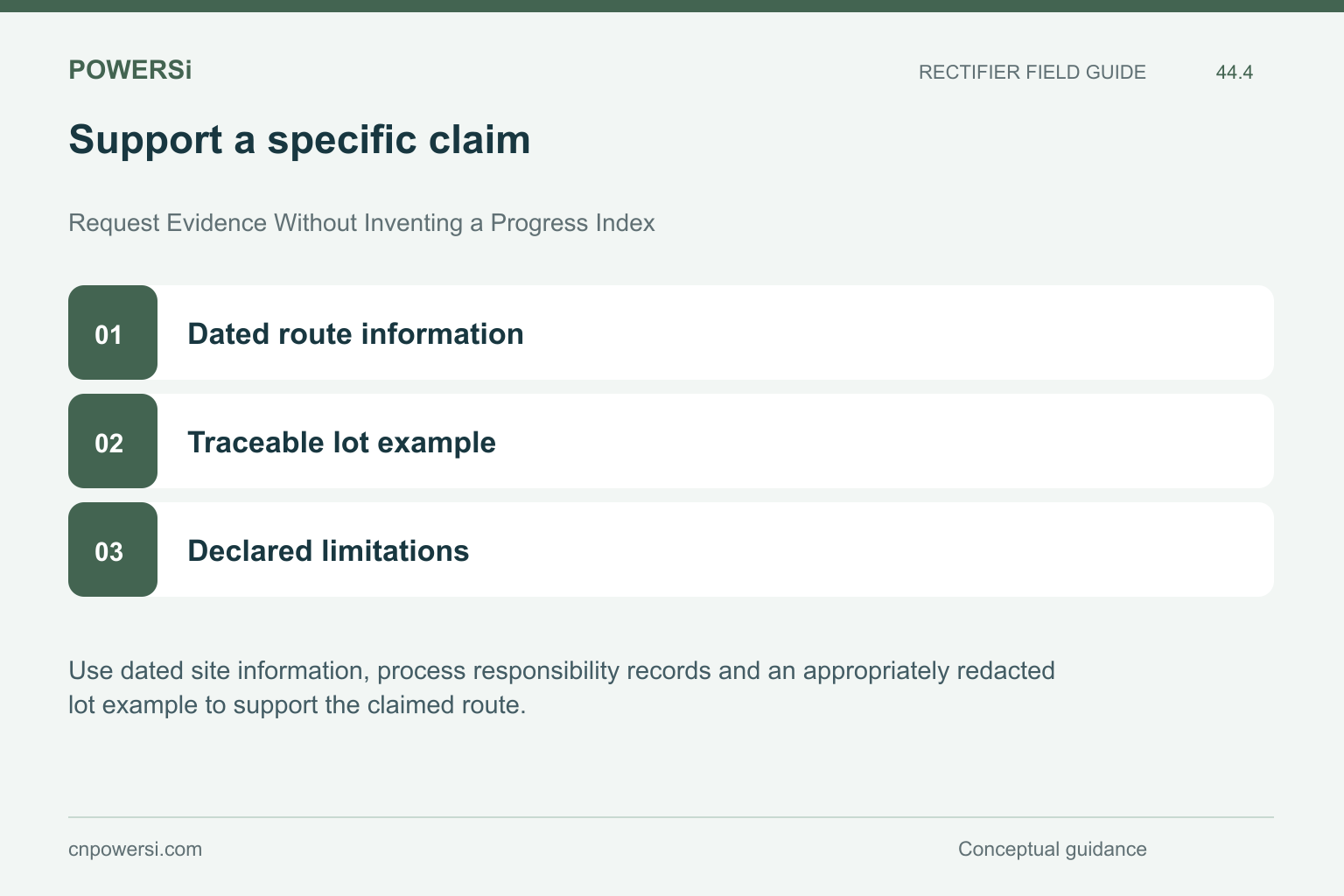This screenshot has width=1344, height=896.
Task: Select the heading 'Support a specific claim'
Action: tap(299, 139)
